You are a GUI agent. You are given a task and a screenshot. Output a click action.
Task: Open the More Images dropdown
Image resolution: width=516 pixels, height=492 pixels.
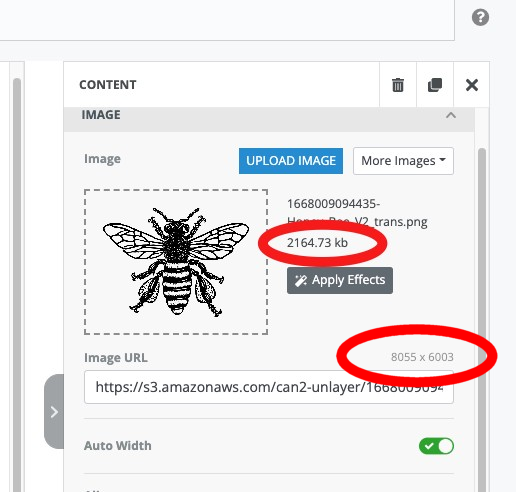click(x=403, y=161)
